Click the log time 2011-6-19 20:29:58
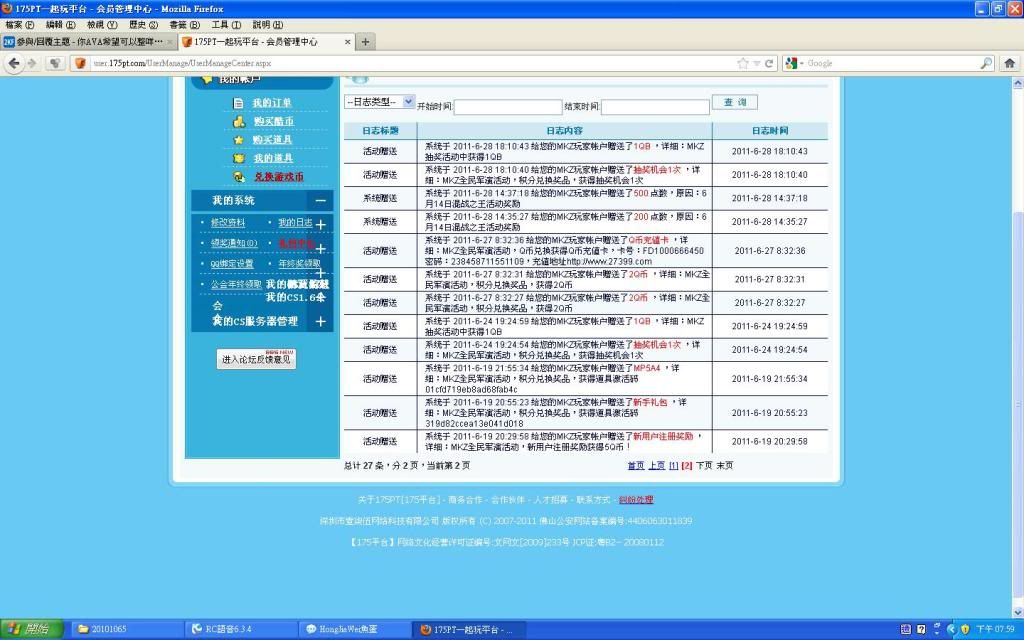Screen dimensions: 1024x640 (769, 441)
